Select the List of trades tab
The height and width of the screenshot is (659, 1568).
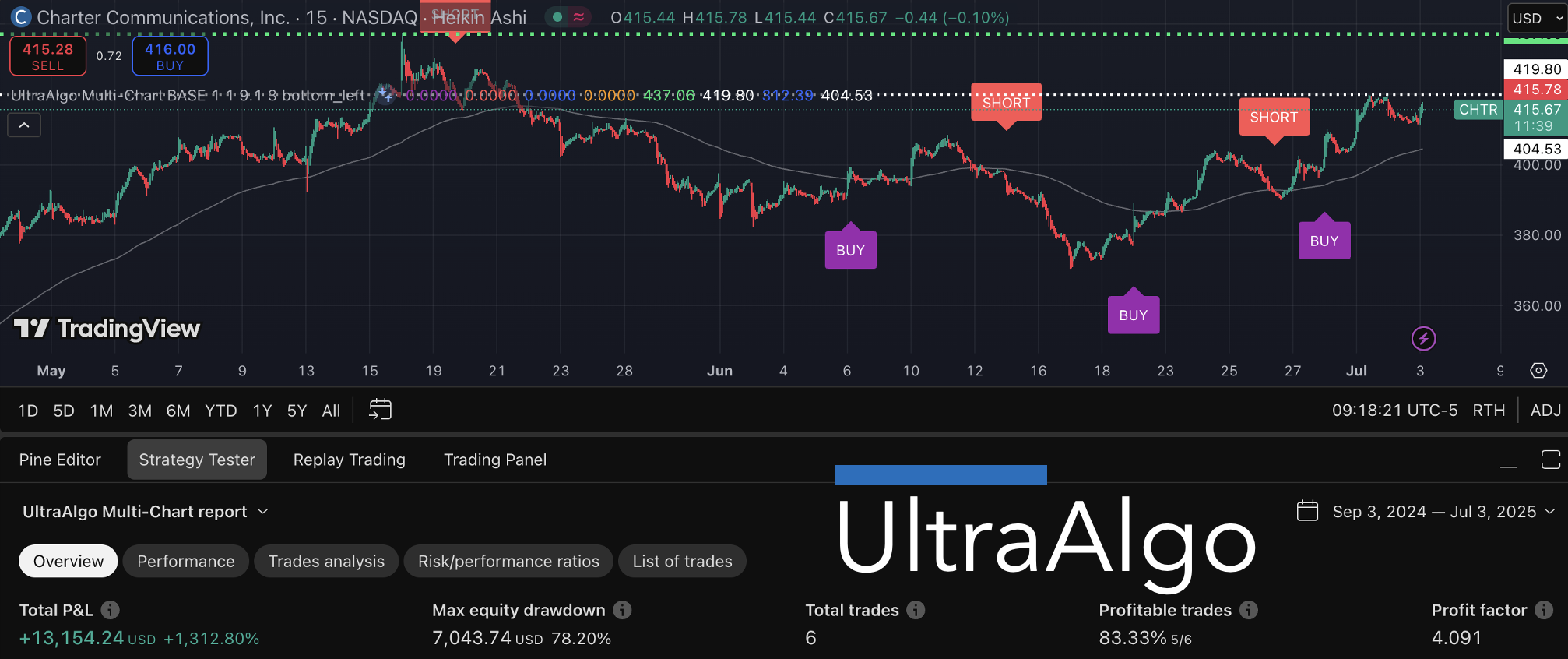tap(682, 561)
